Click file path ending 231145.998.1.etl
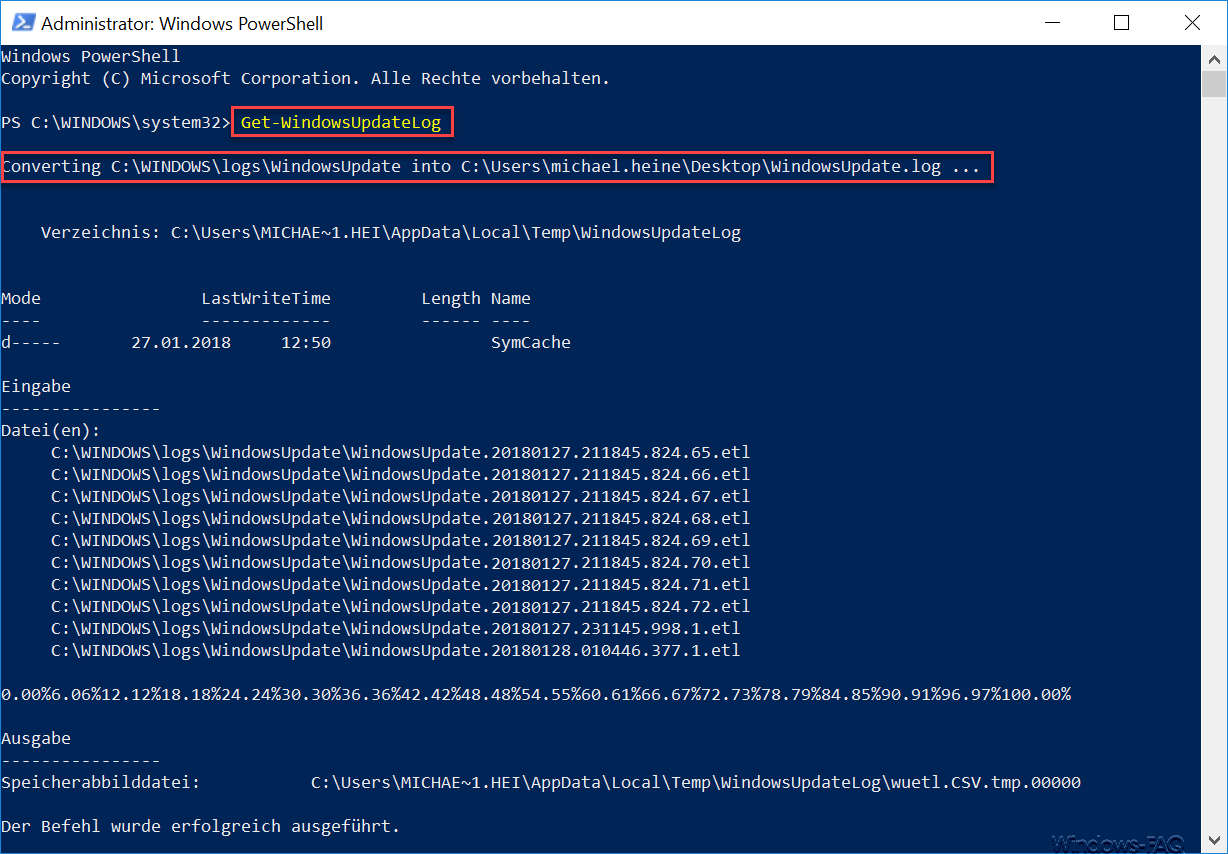The height and width of the screenshot is (854, 1228). [396, 628]
